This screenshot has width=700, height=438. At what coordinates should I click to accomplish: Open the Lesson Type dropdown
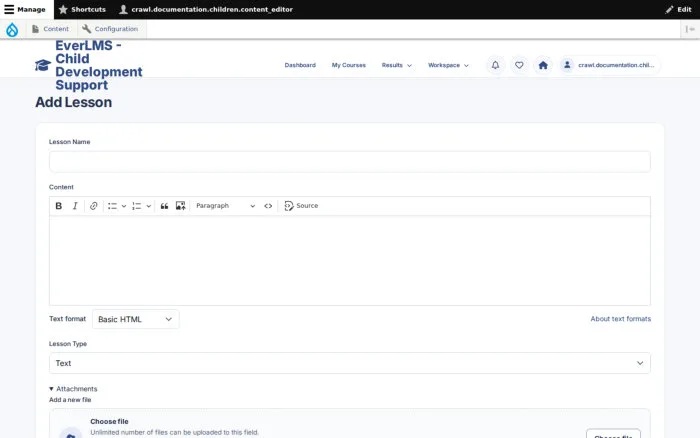pos(350,363)
